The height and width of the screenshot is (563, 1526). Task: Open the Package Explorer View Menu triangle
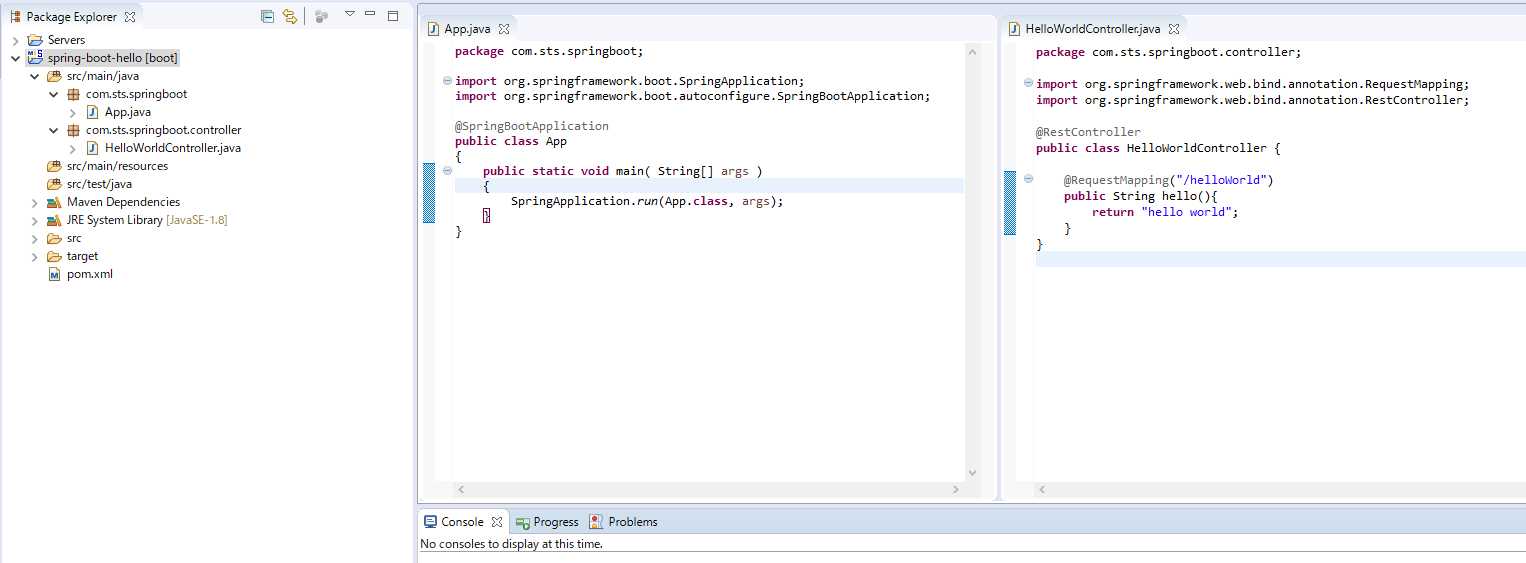pyautogui.click(x=349, y=14)
